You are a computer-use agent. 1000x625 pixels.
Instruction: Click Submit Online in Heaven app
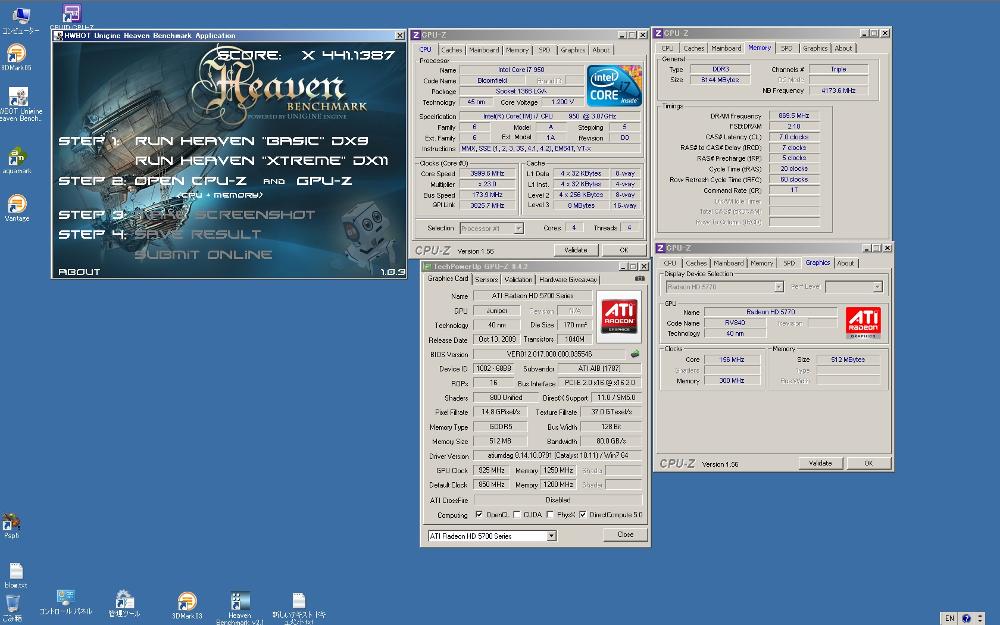(203, 254)
